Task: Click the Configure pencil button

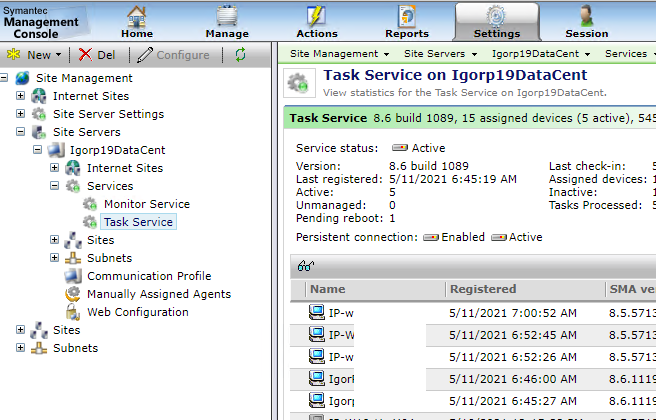Action: 174,55
